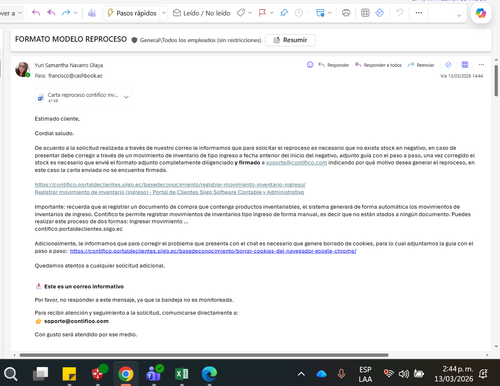
Task: Pin the message with the pin icon
Action: pos(284,13)
